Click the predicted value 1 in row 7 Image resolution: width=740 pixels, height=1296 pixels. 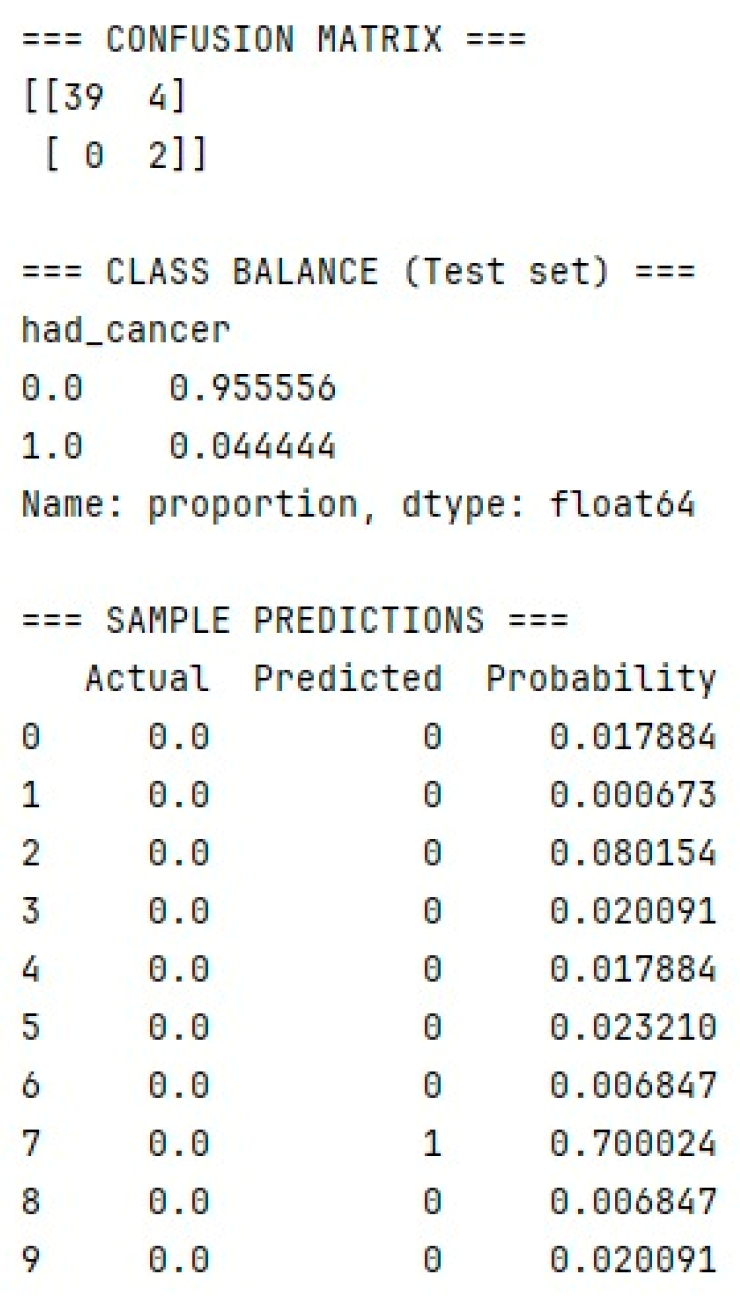(431, 1145)
